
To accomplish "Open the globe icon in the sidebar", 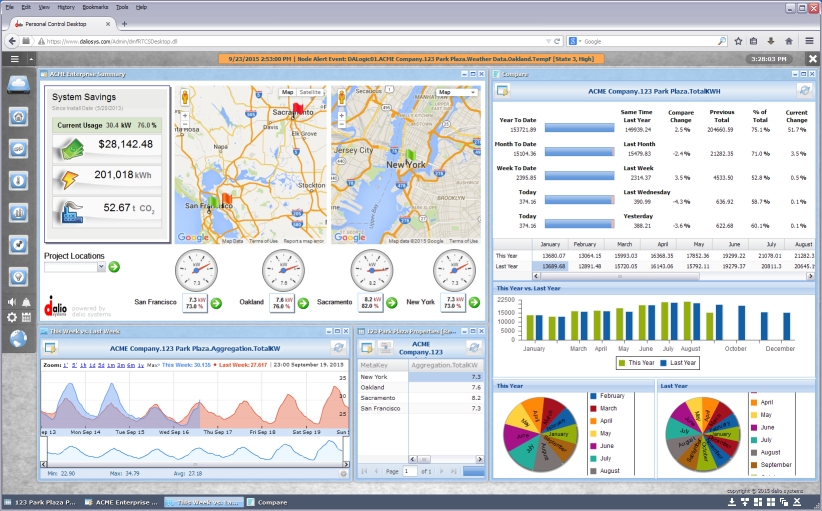I will 18,338.
